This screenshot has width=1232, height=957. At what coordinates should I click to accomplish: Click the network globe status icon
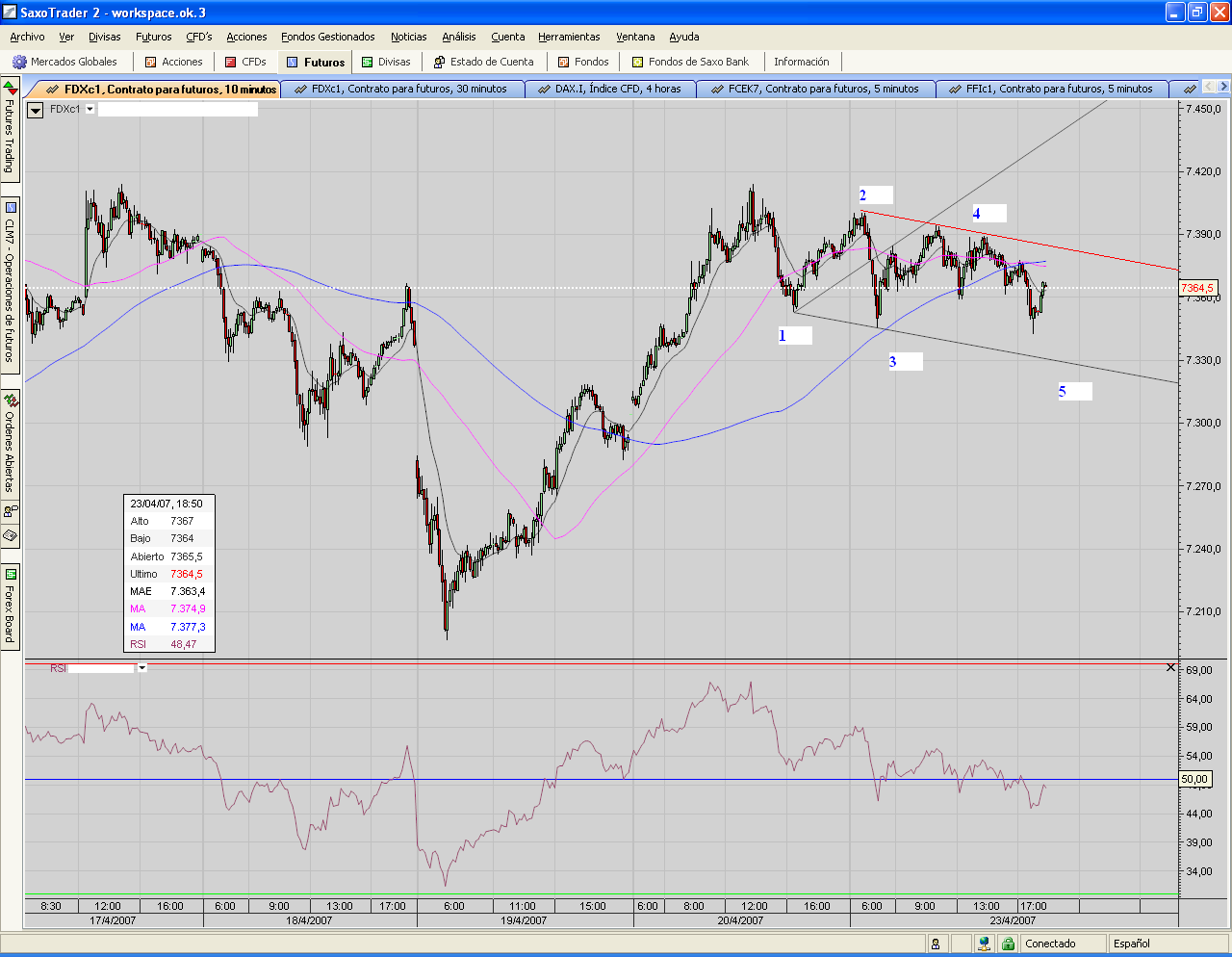[x=984, y=944]
